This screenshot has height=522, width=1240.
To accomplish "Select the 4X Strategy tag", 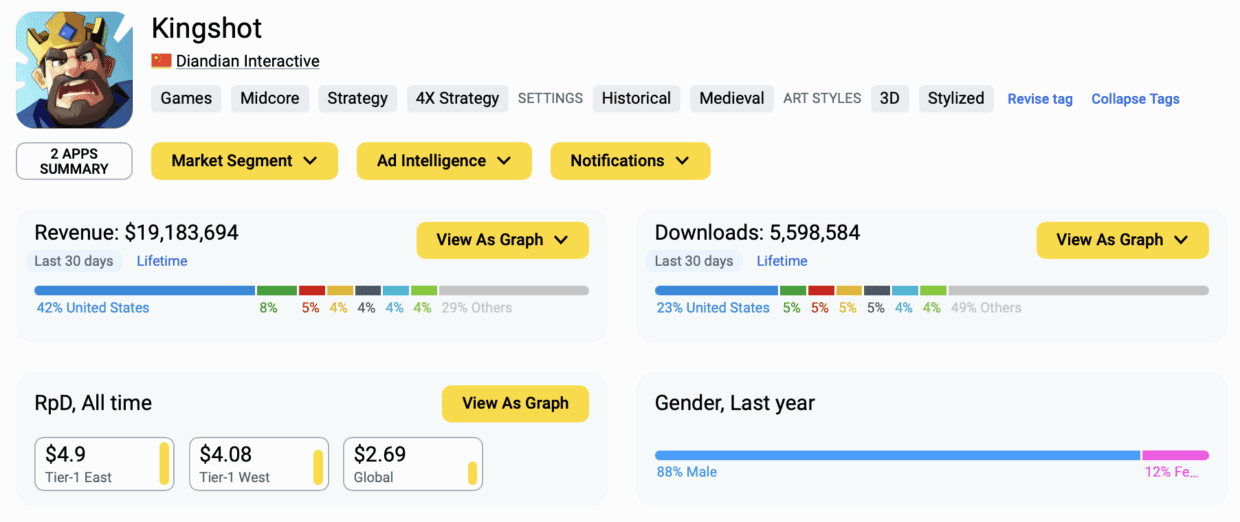I will click(x=457, y=98).
